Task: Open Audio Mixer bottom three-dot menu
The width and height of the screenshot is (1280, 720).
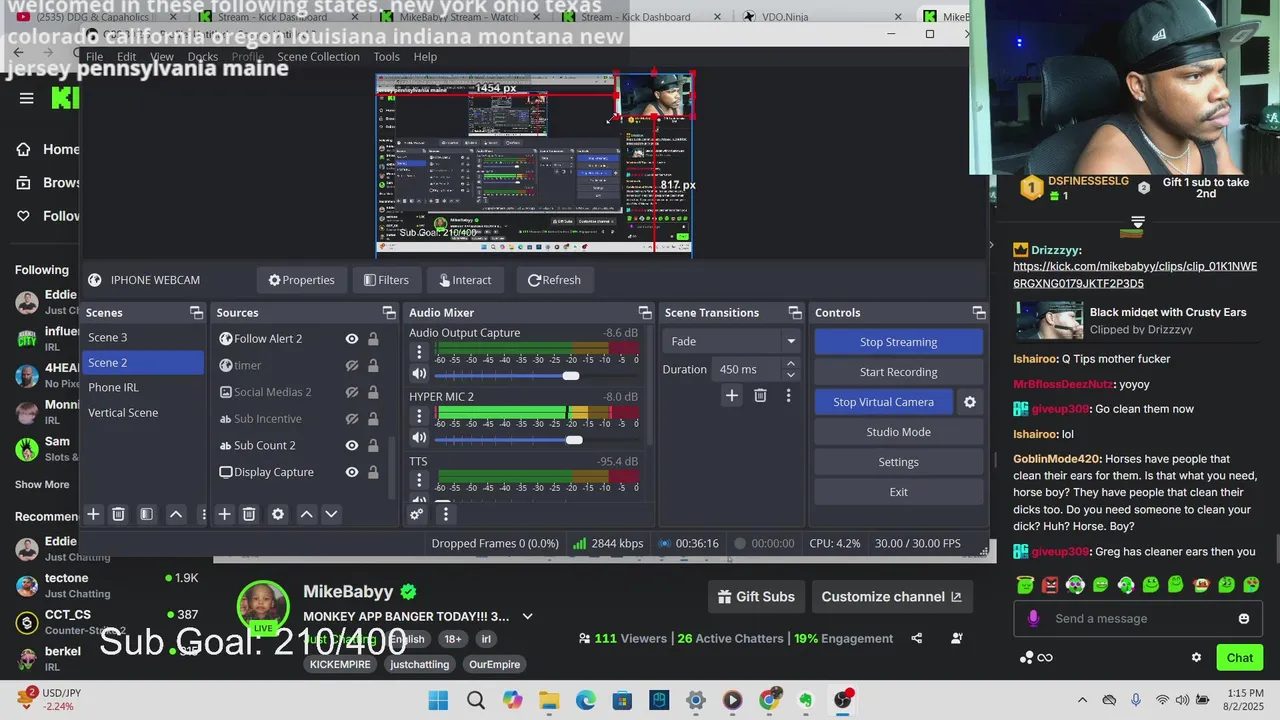Action: click(445, 514)
